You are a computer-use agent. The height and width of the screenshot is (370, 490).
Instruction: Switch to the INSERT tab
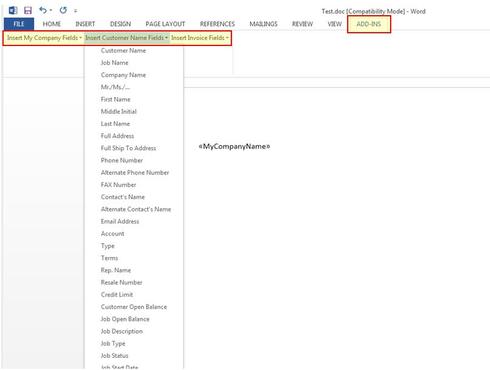click(x=85, y=24)
